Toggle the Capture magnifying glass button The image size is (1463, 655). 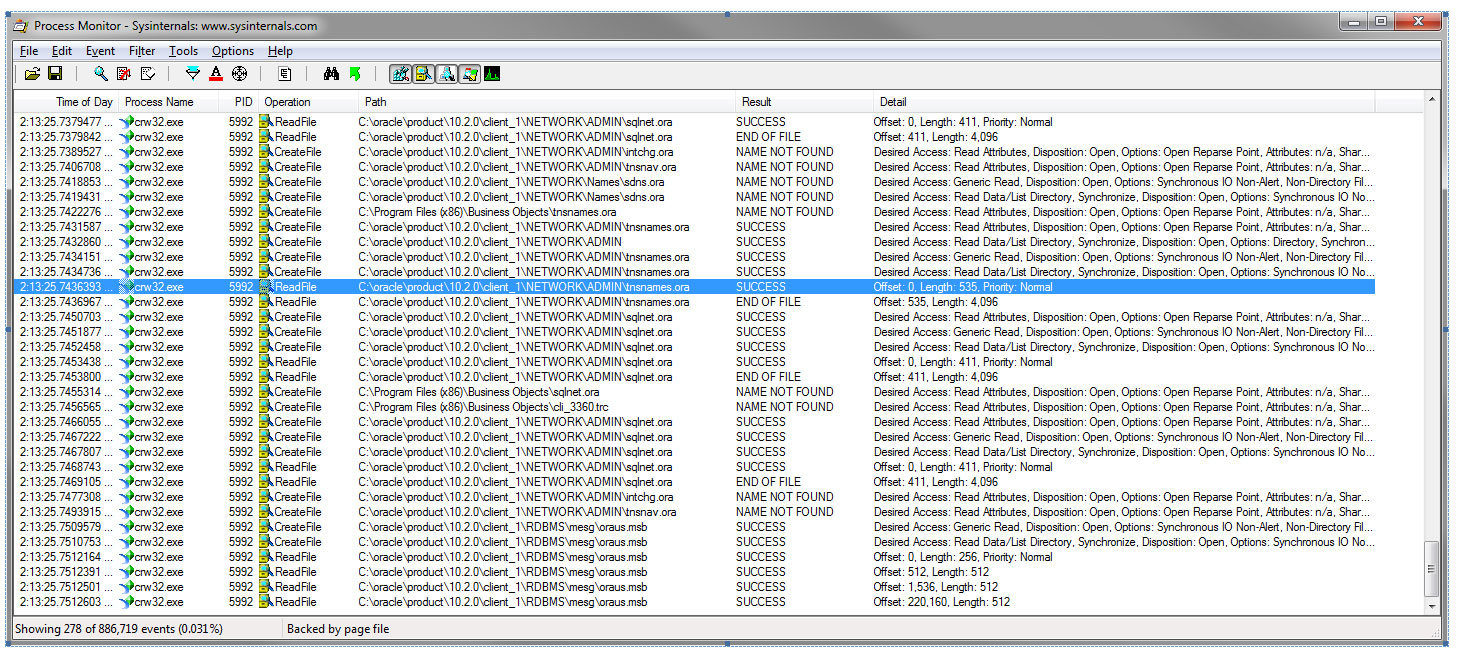click(x=100, y=74)
